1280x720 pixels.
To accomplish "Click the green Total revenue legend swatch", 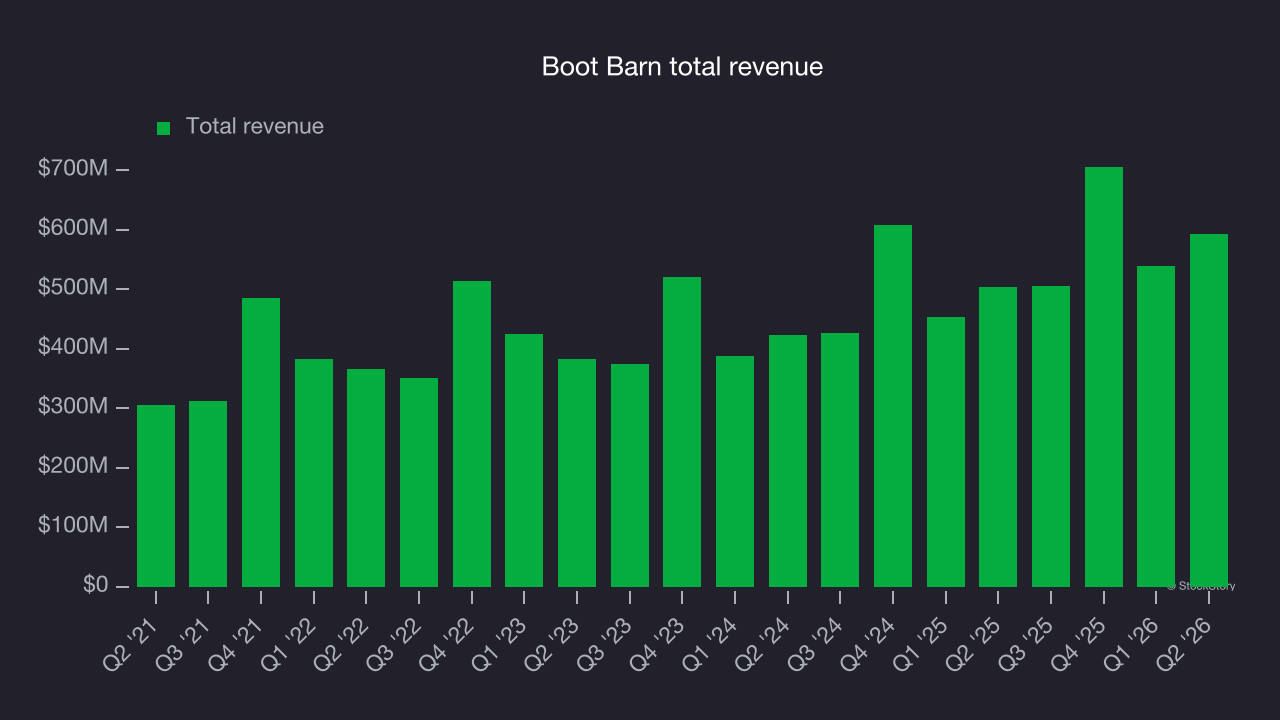I will tap(163, 128).
